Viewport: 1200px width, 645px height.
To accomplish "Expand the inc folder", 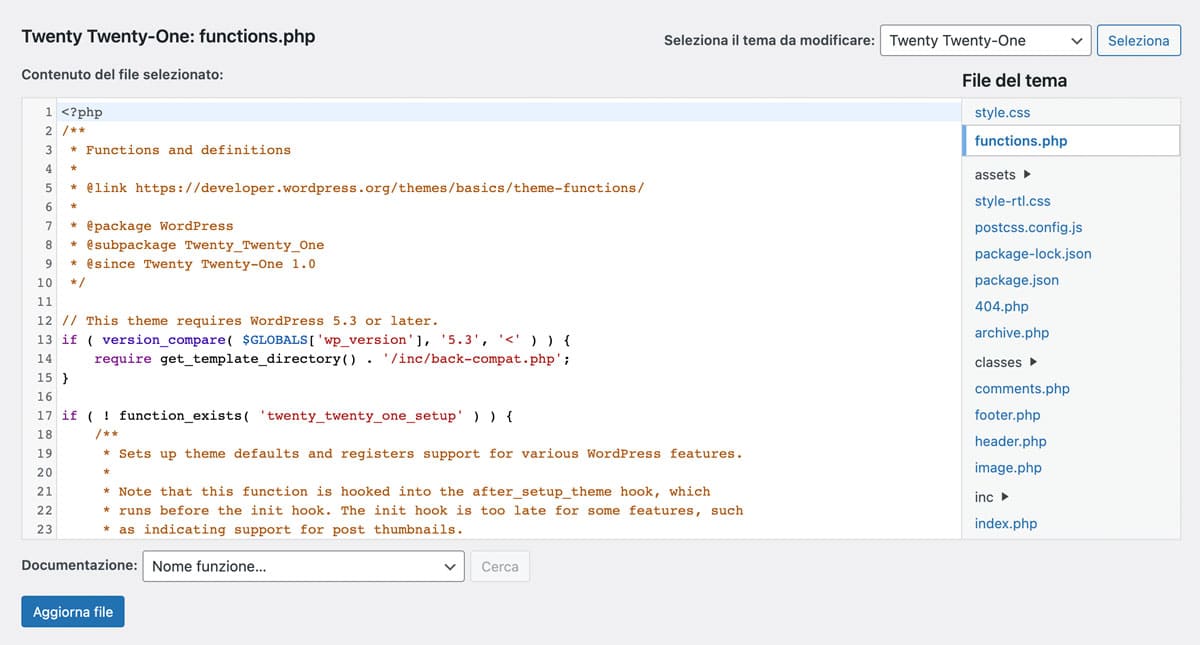I will pyautogui.click(x=992, y=497).
